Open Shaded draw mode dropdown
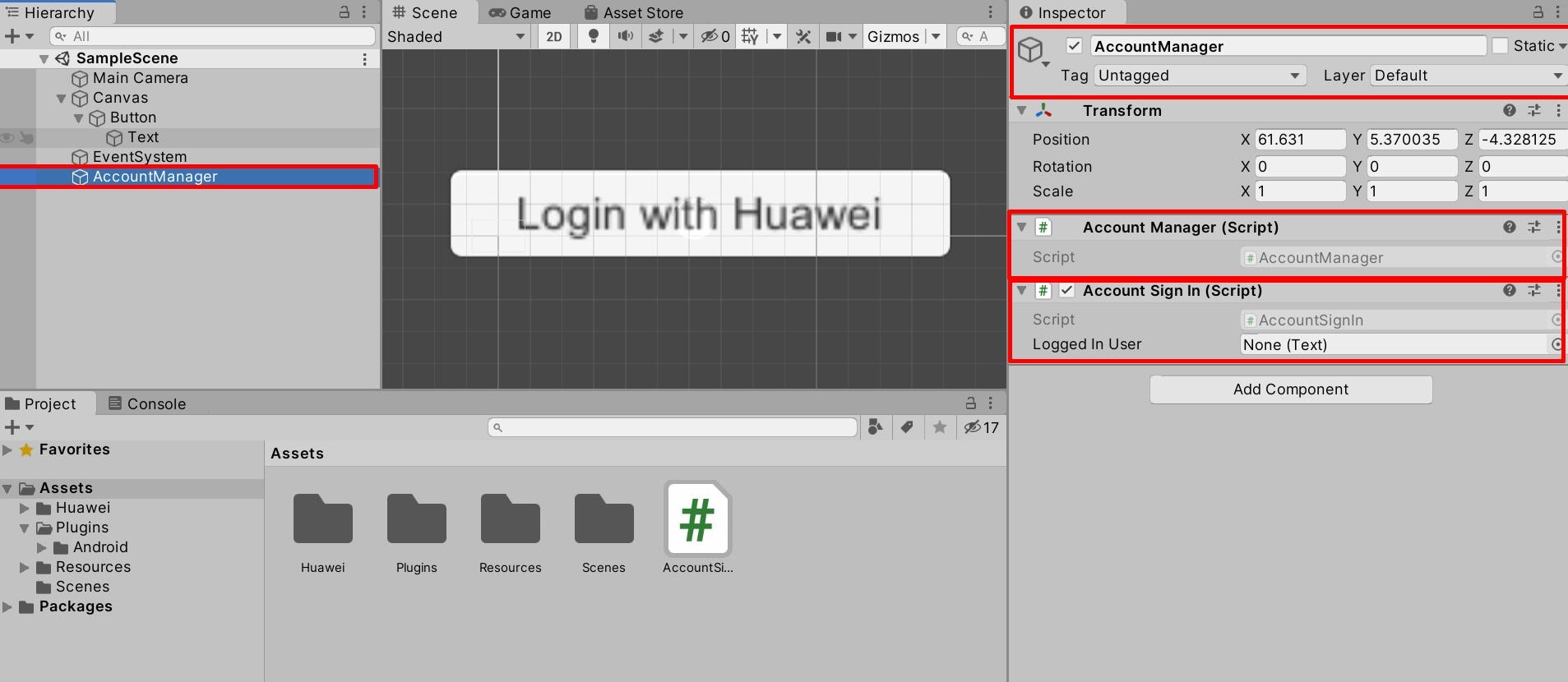Viewport: 1568px width, 682px height. point(456,36)
